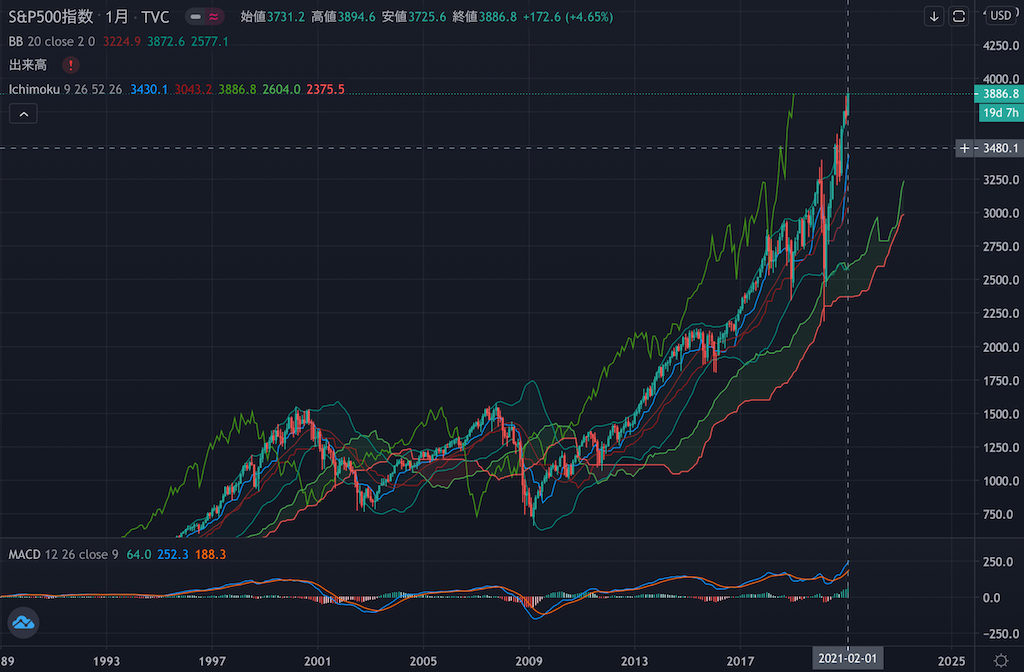1024x672 pixels.
Task: Click 2009 on the time axis
Action: click(529, 661)
